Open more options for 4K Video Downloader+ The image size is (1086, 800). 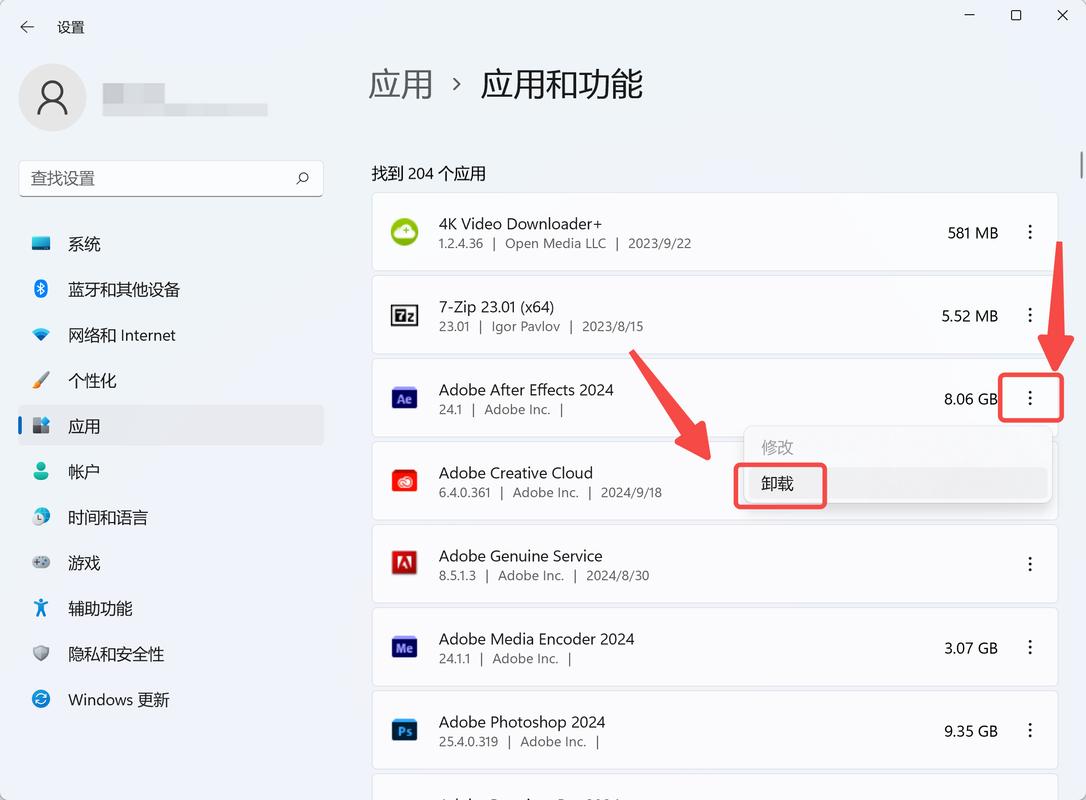[1030, 232]
